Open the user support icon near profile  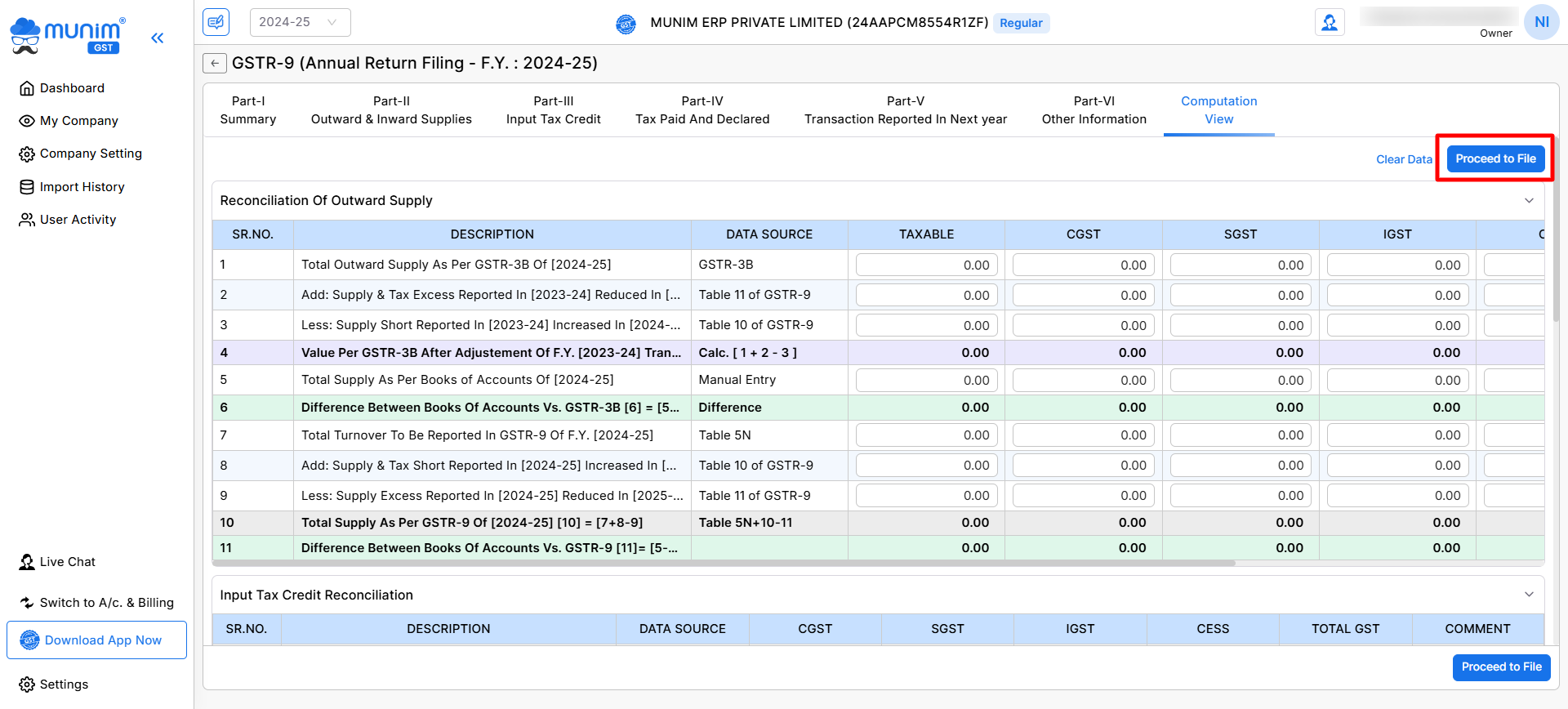pos(1330,22)
